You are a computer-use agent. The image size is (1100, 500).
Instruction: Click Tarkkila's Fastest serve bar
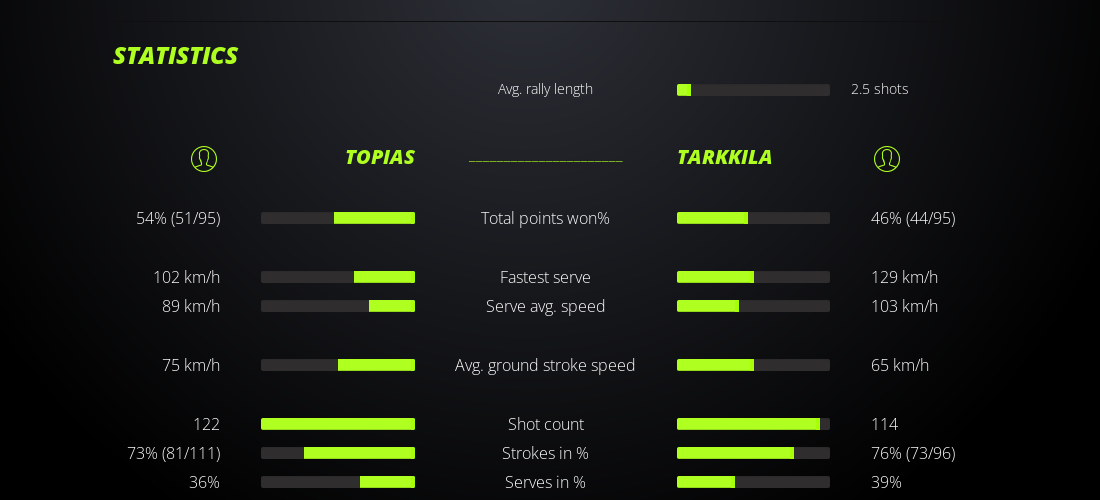pyautogui.click(x=753, y=277)
